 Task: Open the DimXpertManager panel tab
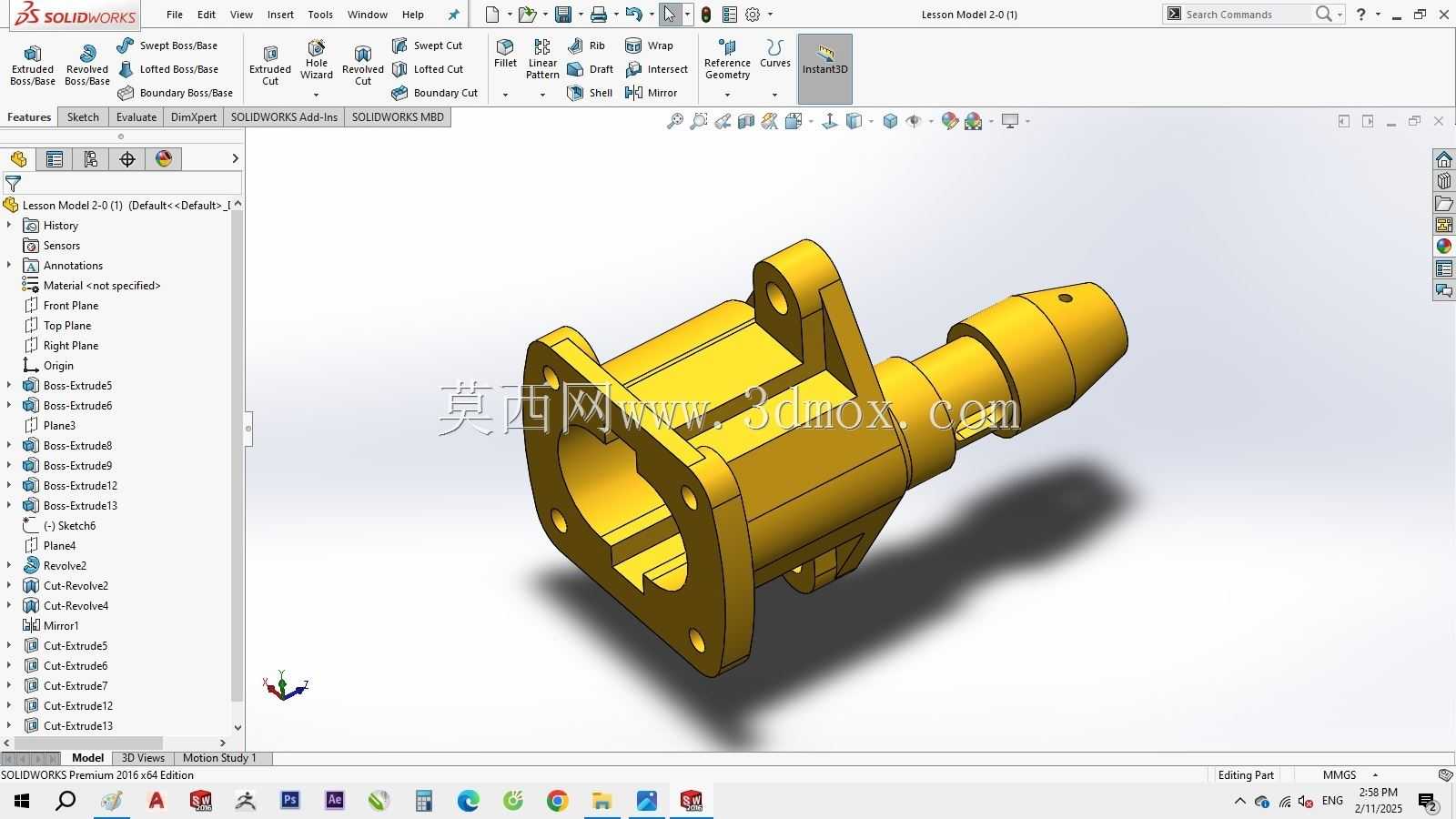click(127, 159)
